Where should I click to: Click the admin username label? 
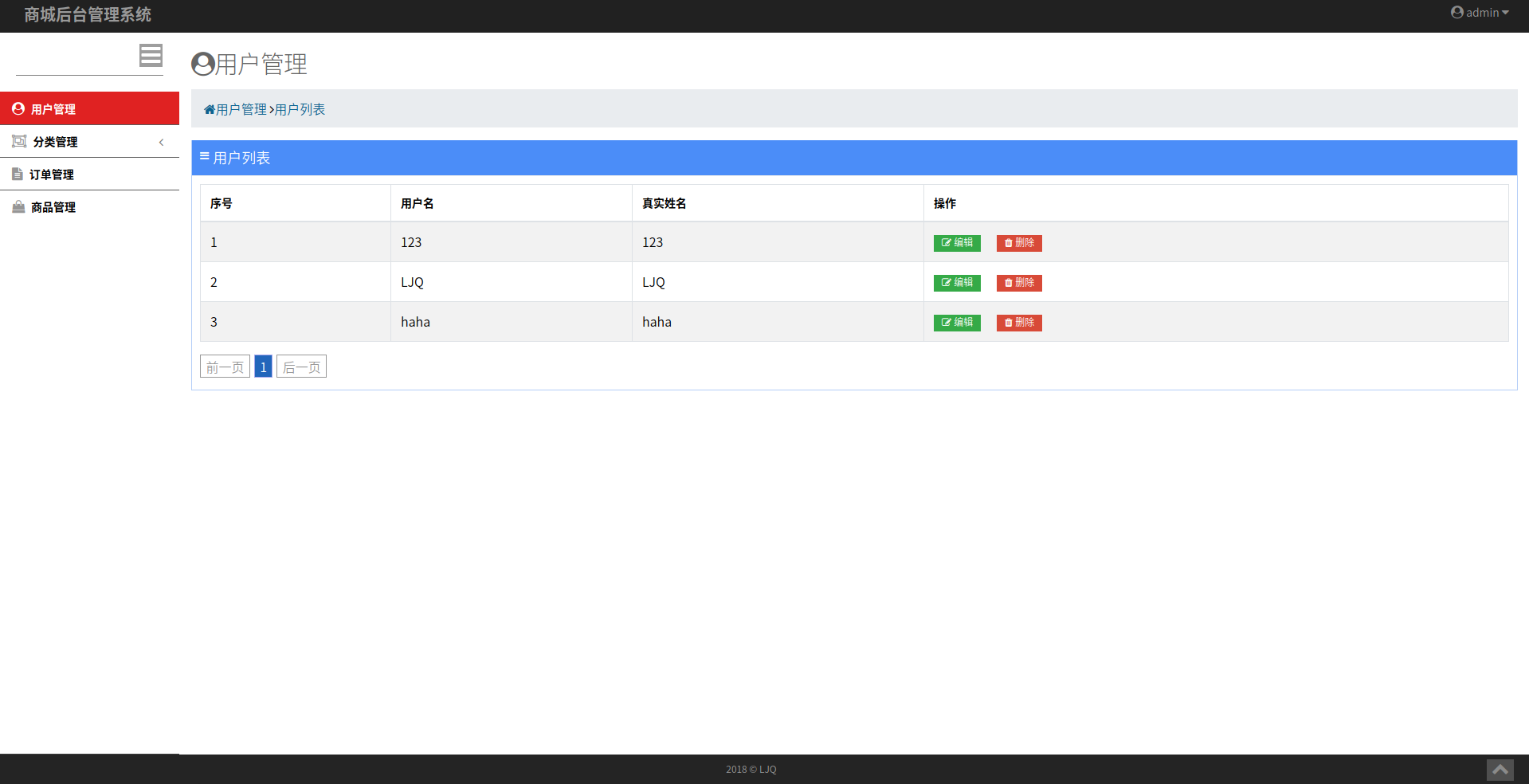point(1482,13)
